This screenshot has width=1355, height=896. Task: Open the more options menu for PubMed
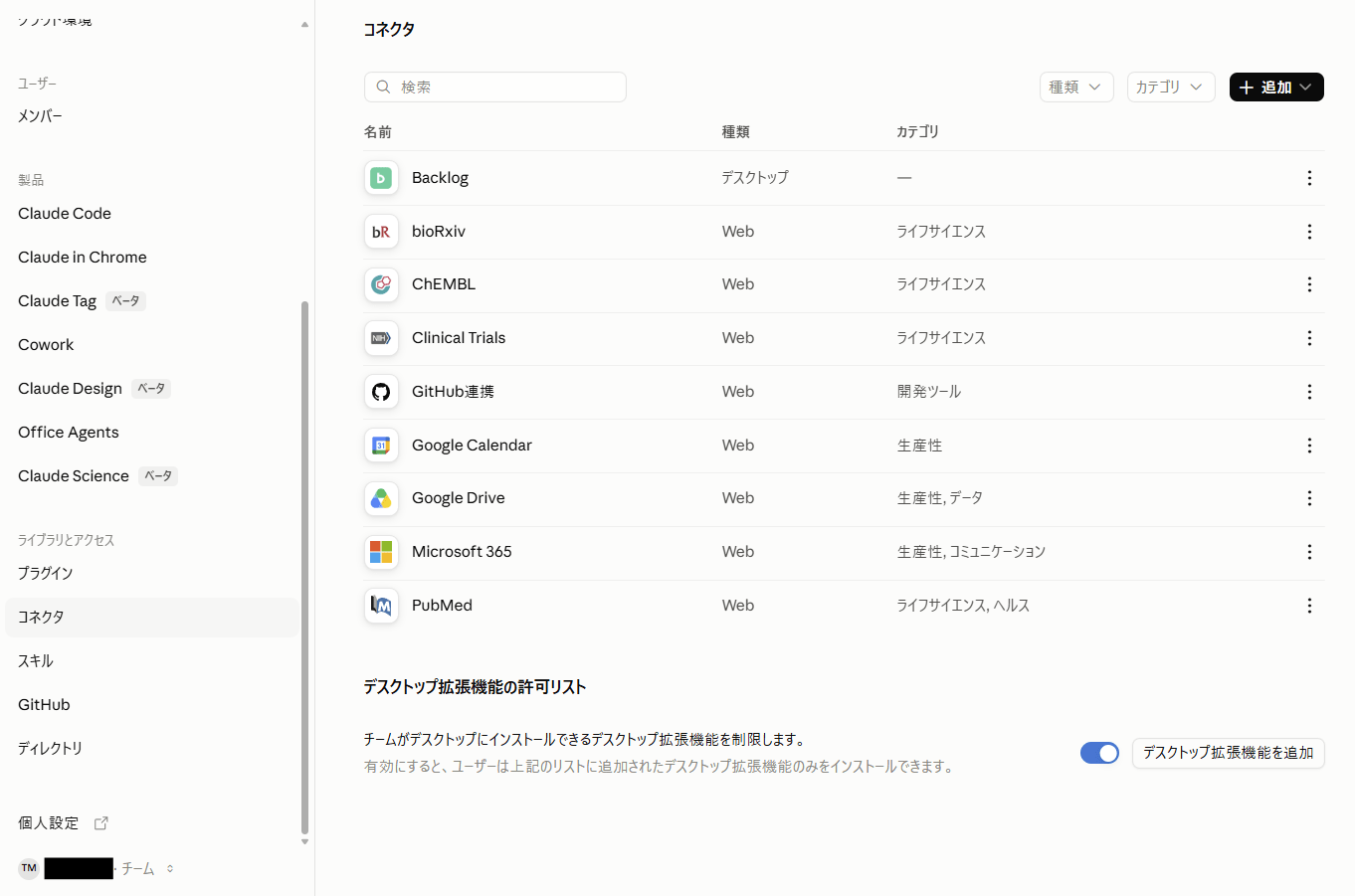click(x=1309, y=606)
